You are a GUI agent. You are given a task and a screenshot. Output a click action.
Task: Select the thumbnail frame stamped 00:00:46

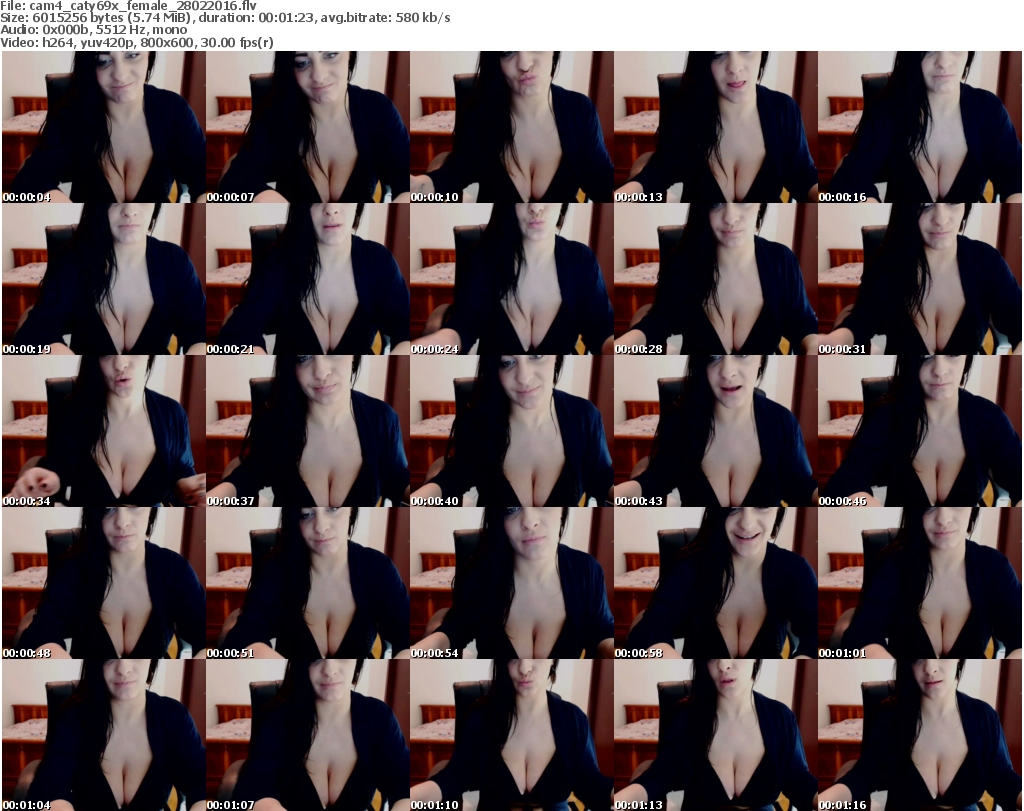[920, 432]
